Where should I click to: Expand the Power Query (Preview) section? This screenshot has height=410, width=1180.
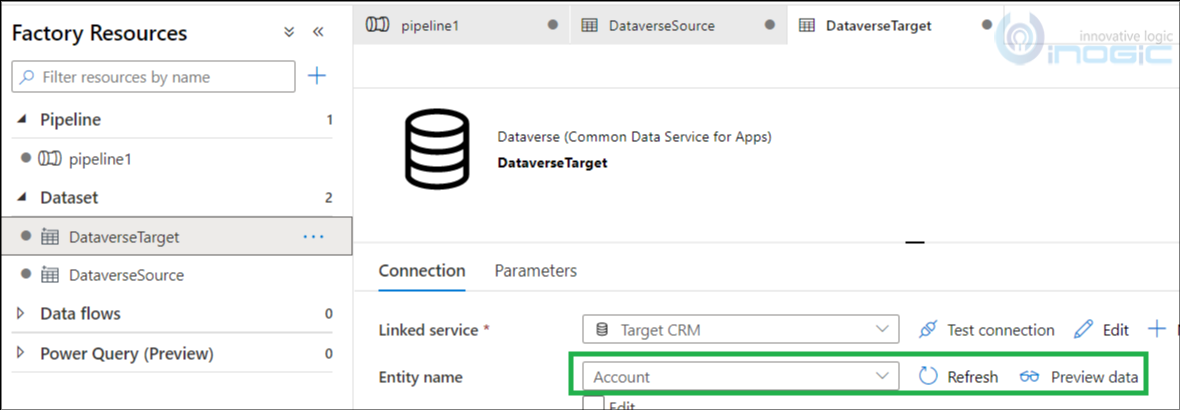click(x=21, y=354)
